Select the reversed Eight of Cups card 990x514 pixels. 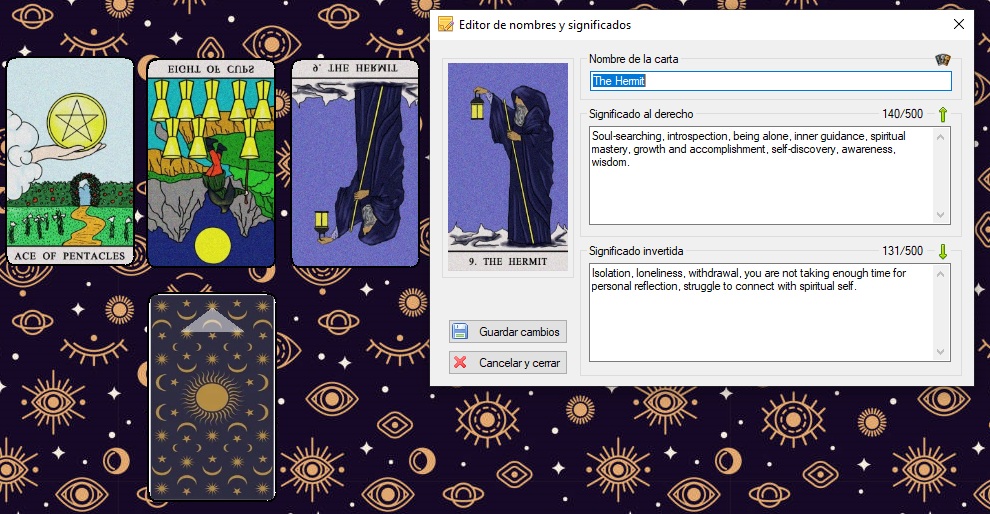211,163
